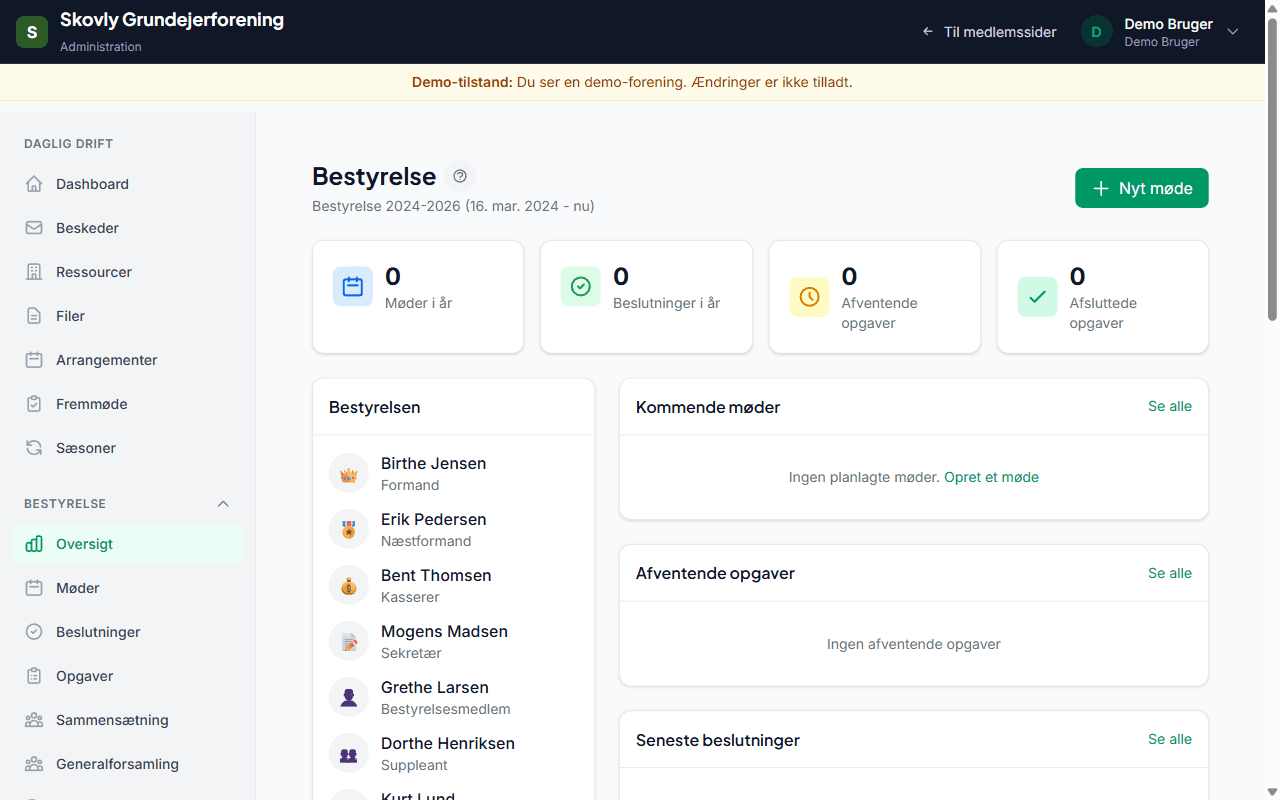Click the back arrow beside Til medlemssider

(x=928, y=32)
